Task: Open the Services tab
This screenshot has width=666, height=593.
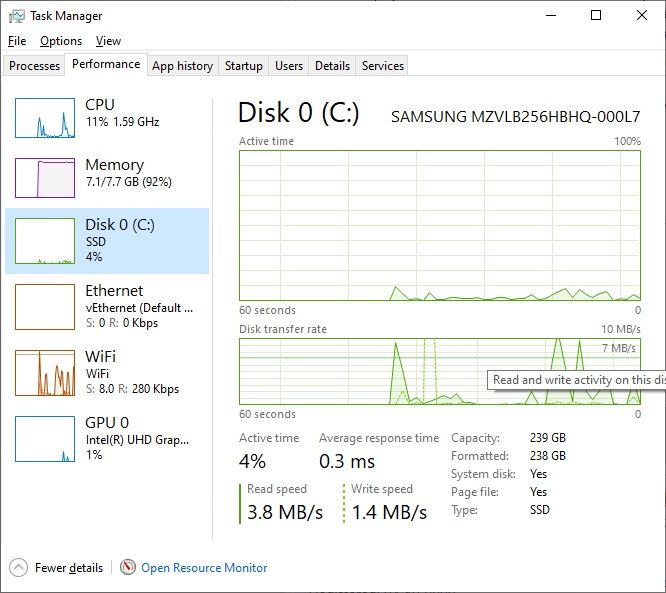Action: click(383, 66)
